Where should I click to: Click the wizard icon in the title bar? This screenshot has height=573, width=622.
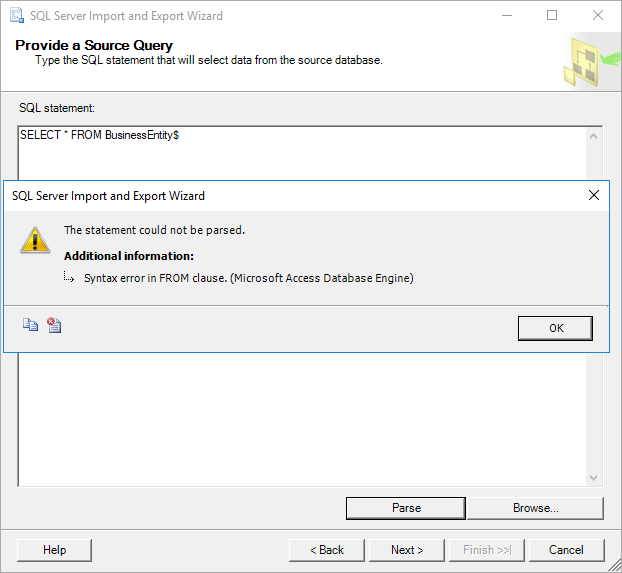pyautogui.click(x=18, y=16)
